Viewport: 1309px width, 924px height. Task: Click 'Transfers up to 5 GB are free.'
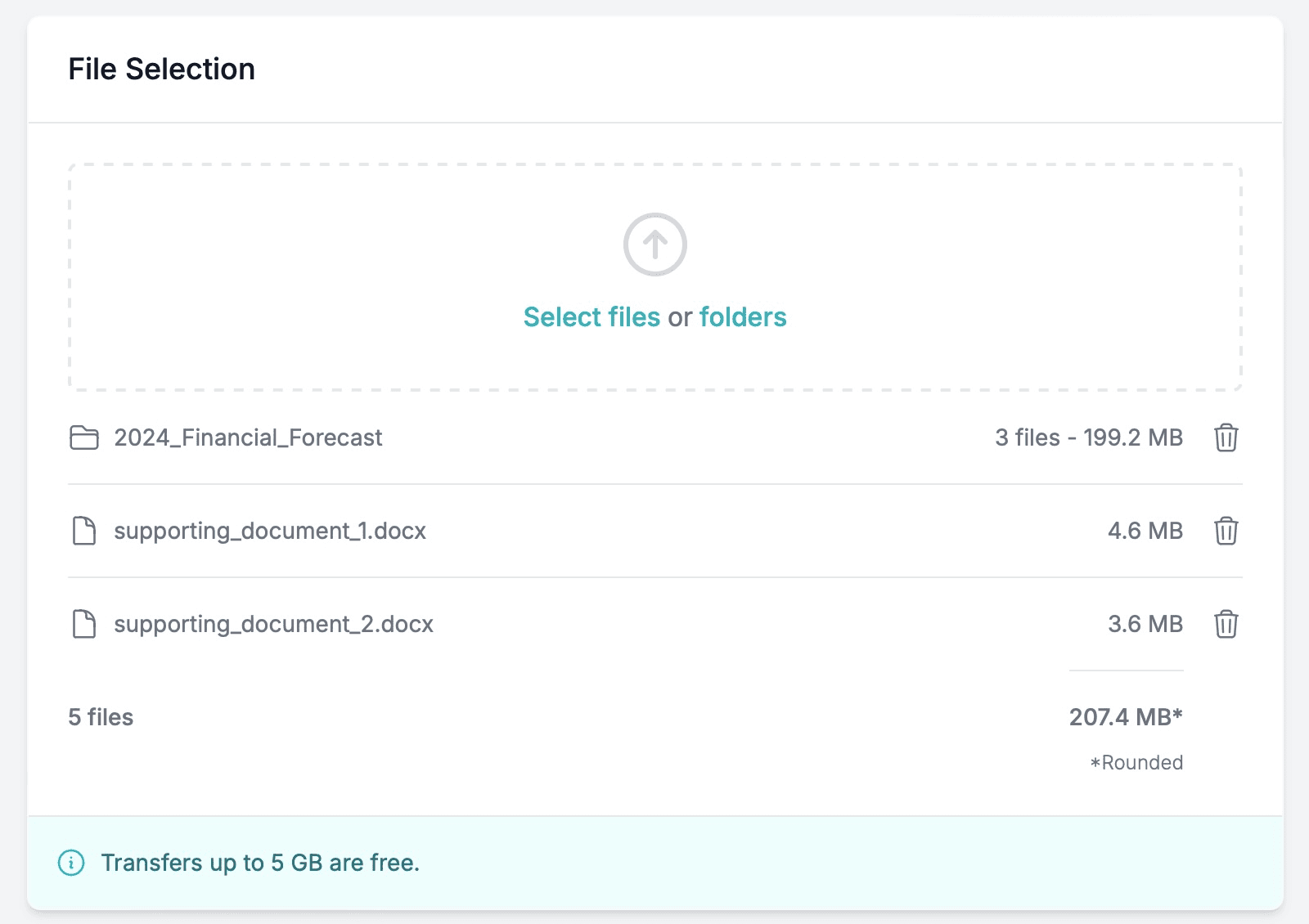tap(260, 863)
